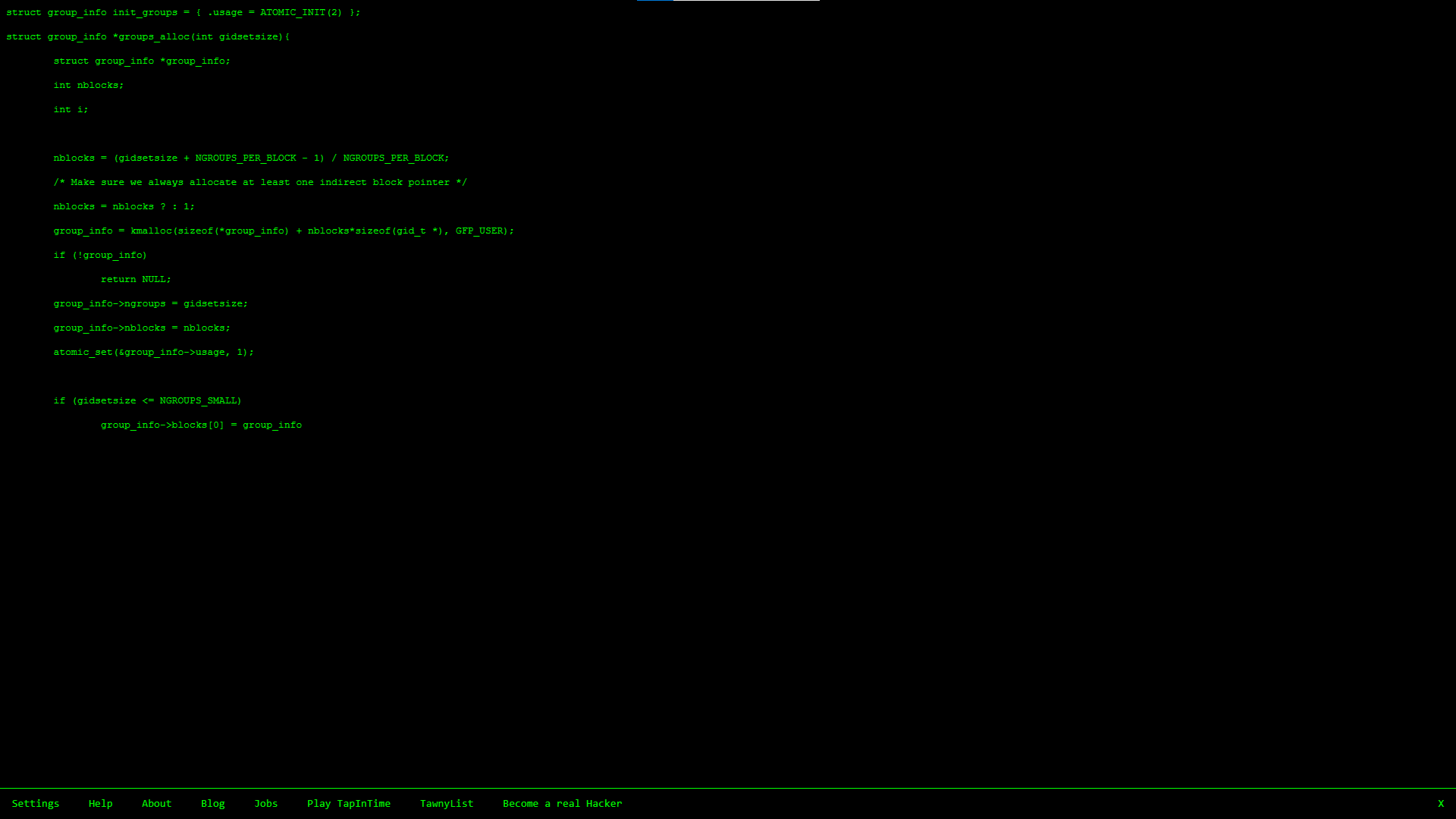Click the 'if (!group_info)' line

click(x=100, y=256)
